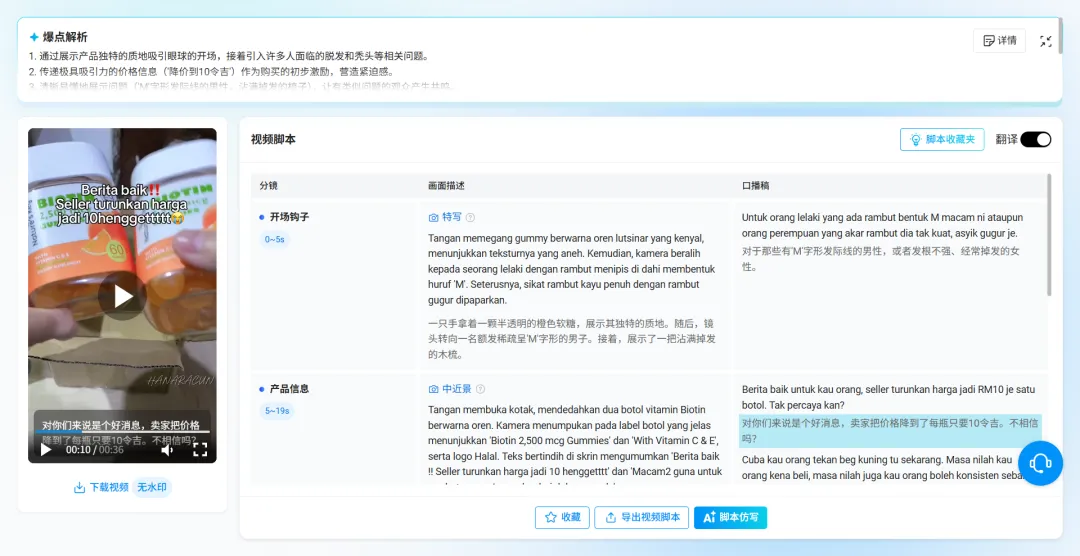
Task: Open 脚本收藏夹 script favorites
Action: pos(942,139)
